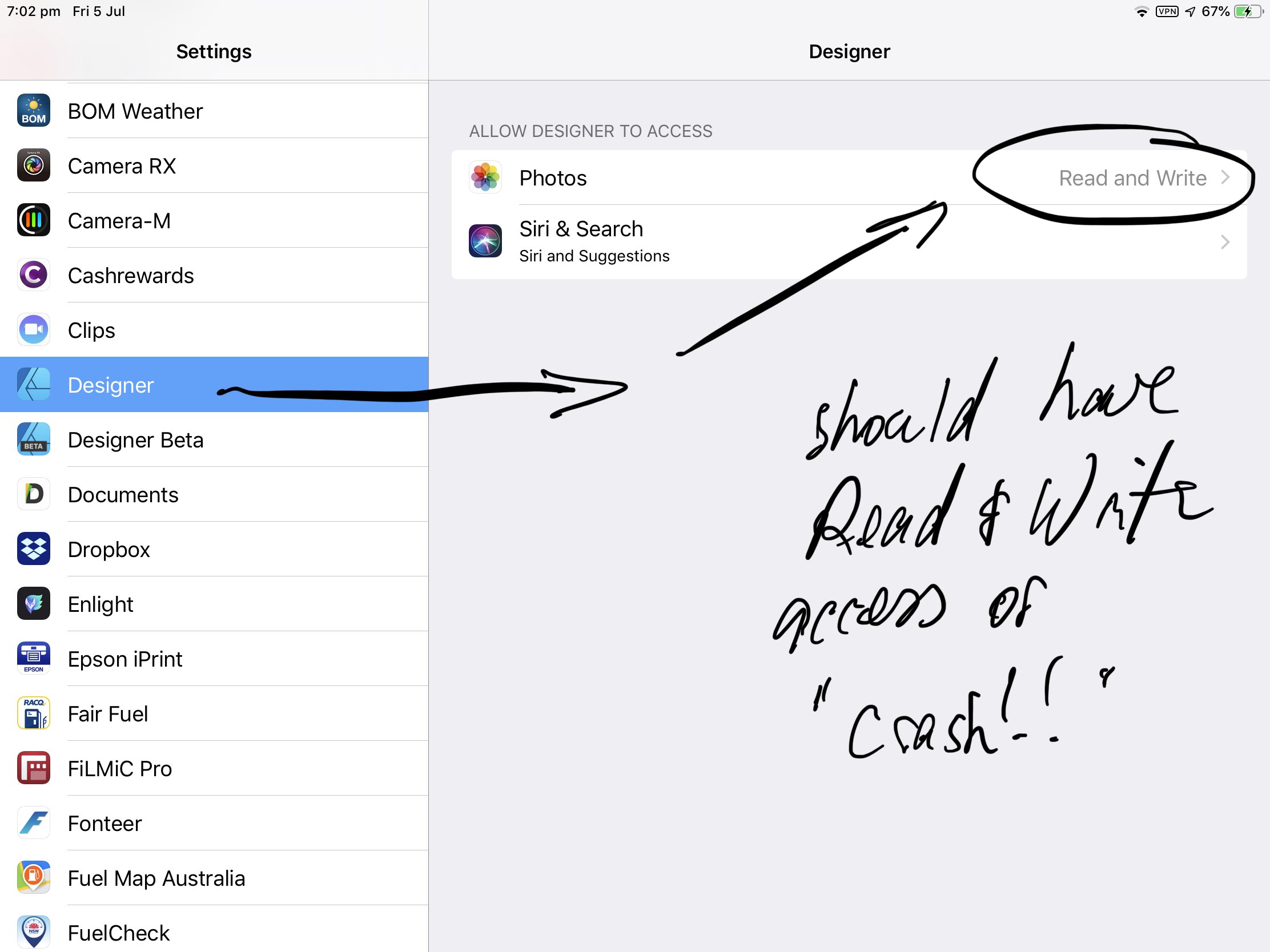Open Photos permission row
The width and height of the screenshot is (1270, 952).
tap(849, 178)
